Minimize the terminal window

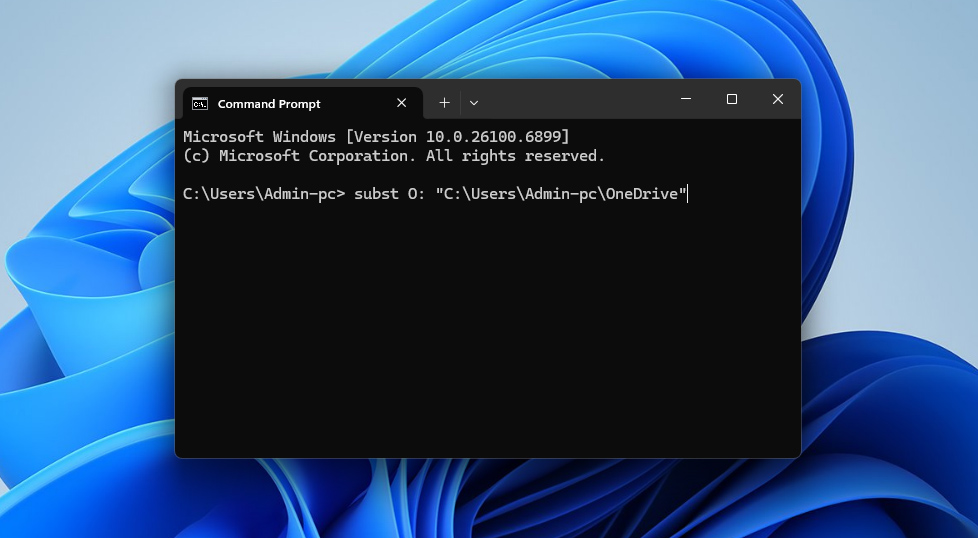pos(686,99)
